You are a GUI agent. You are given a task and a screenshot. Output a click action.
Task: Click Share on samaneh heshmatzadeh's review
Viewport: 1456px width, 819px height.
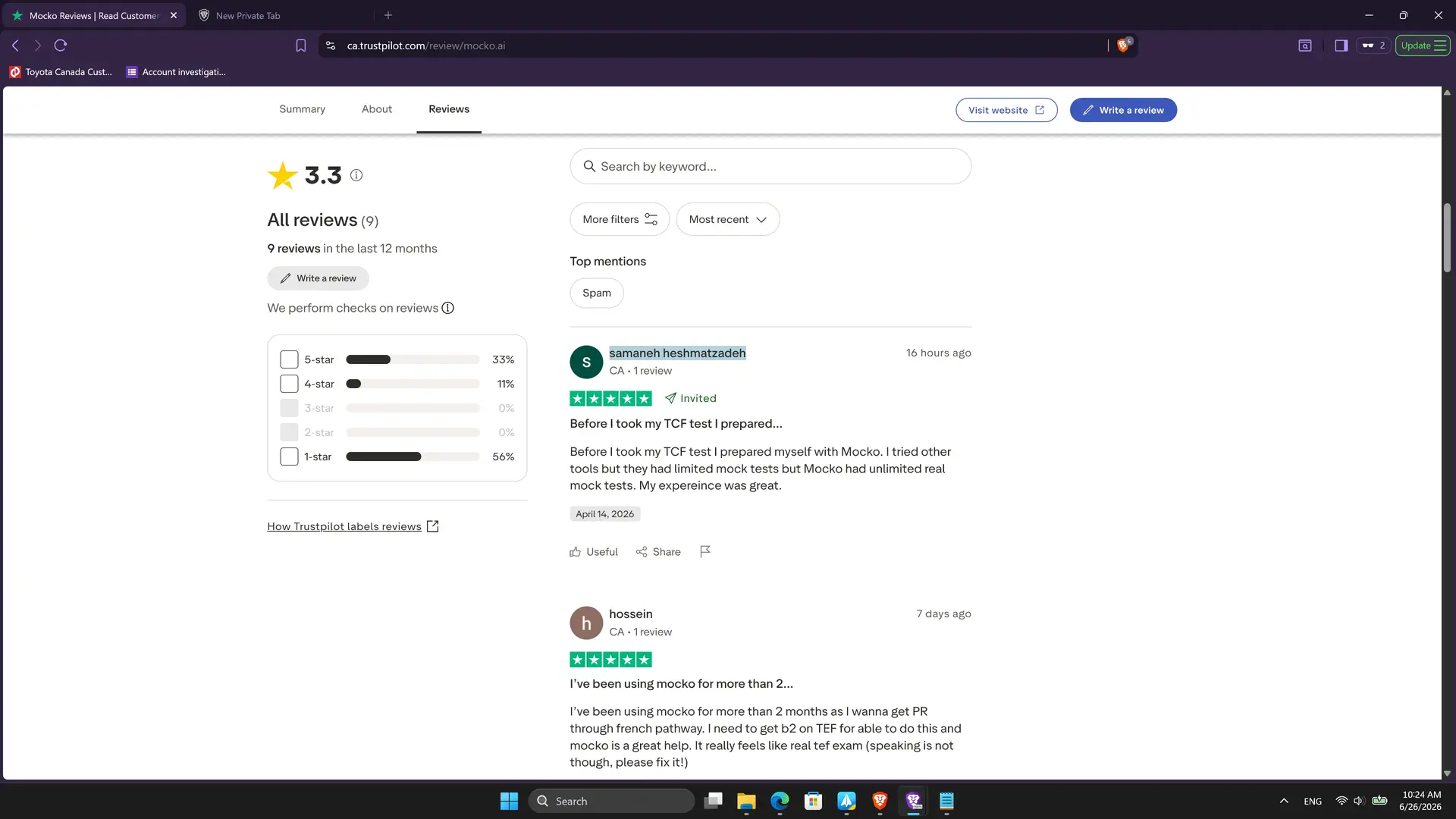tap(658, 551)
